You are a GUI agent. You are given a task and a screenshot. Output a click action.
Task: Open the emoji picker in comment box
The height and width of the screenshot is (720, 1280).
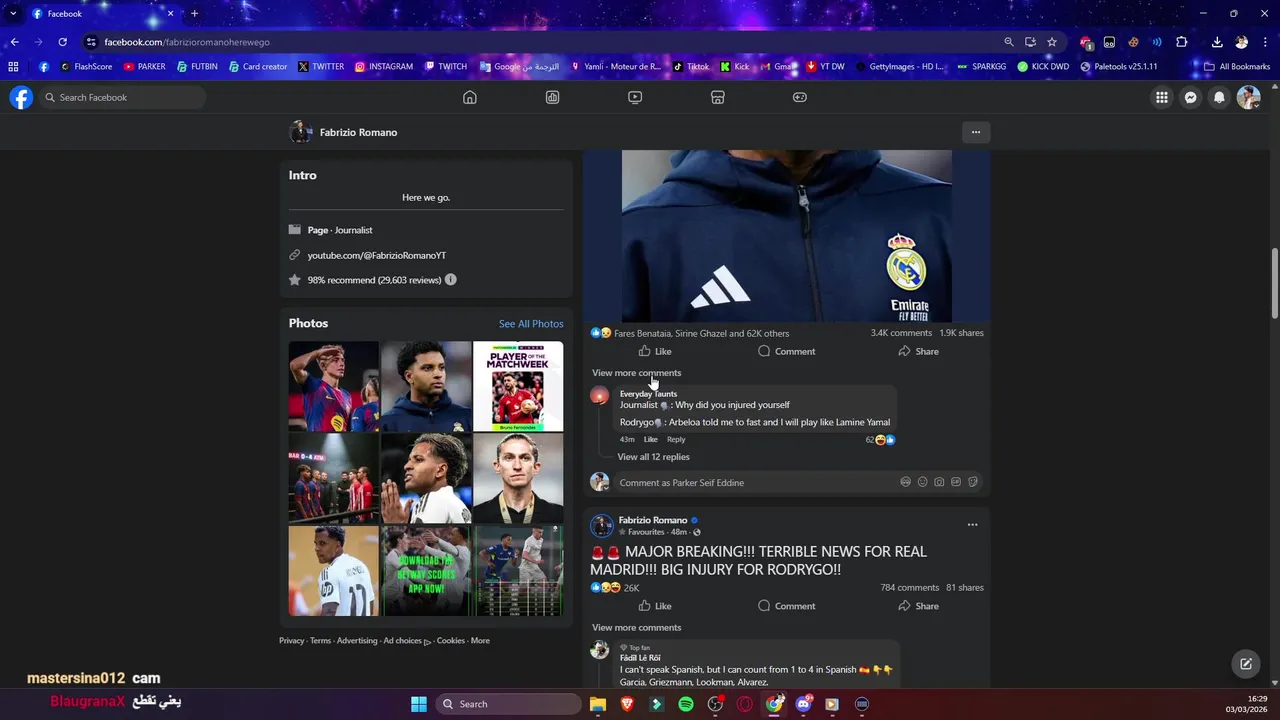(x=922, y=482)
